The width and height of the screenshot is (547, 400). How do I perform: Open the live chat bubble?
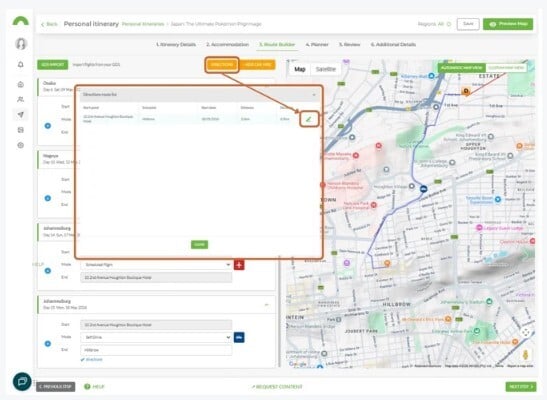pos(22,382)
